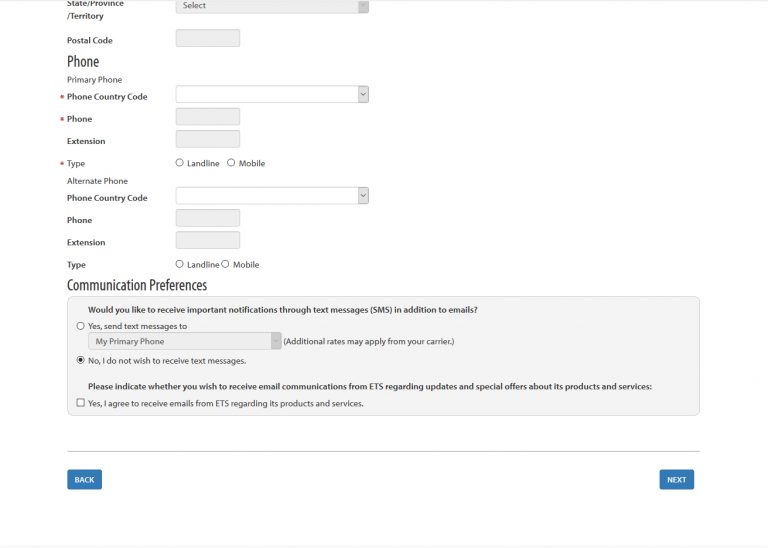Expand the alternate Phone Country Code dropdown

[272, 196]
